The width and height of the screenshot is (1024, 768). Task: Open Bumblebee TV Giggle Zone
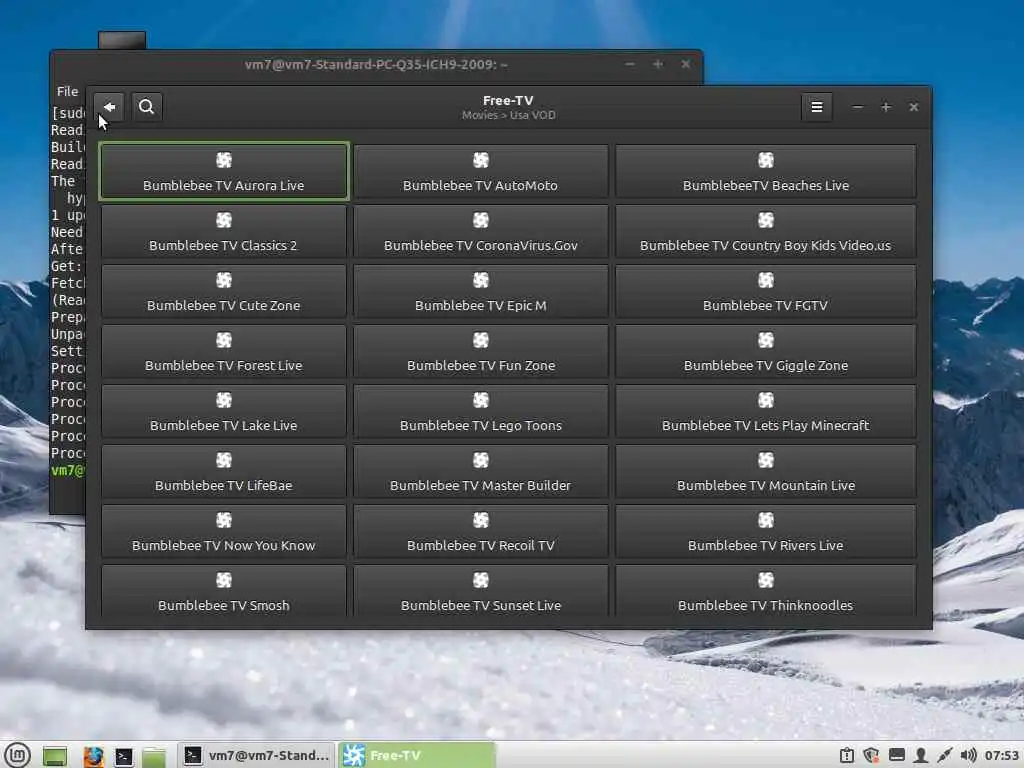click(765, 351)
